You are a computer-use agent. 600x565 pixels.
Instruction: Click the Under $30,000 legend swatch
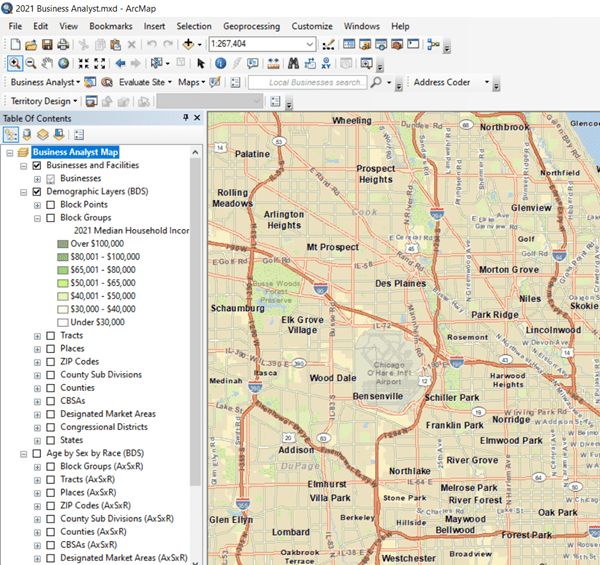63,322
